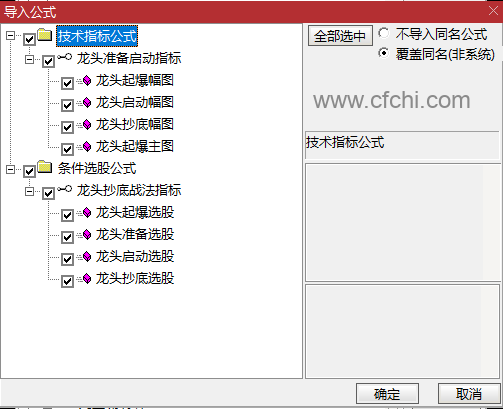Viewport: 503px width, 409px height.
Task: Confirm import with the 确定 button
Action: coord(387,394)
